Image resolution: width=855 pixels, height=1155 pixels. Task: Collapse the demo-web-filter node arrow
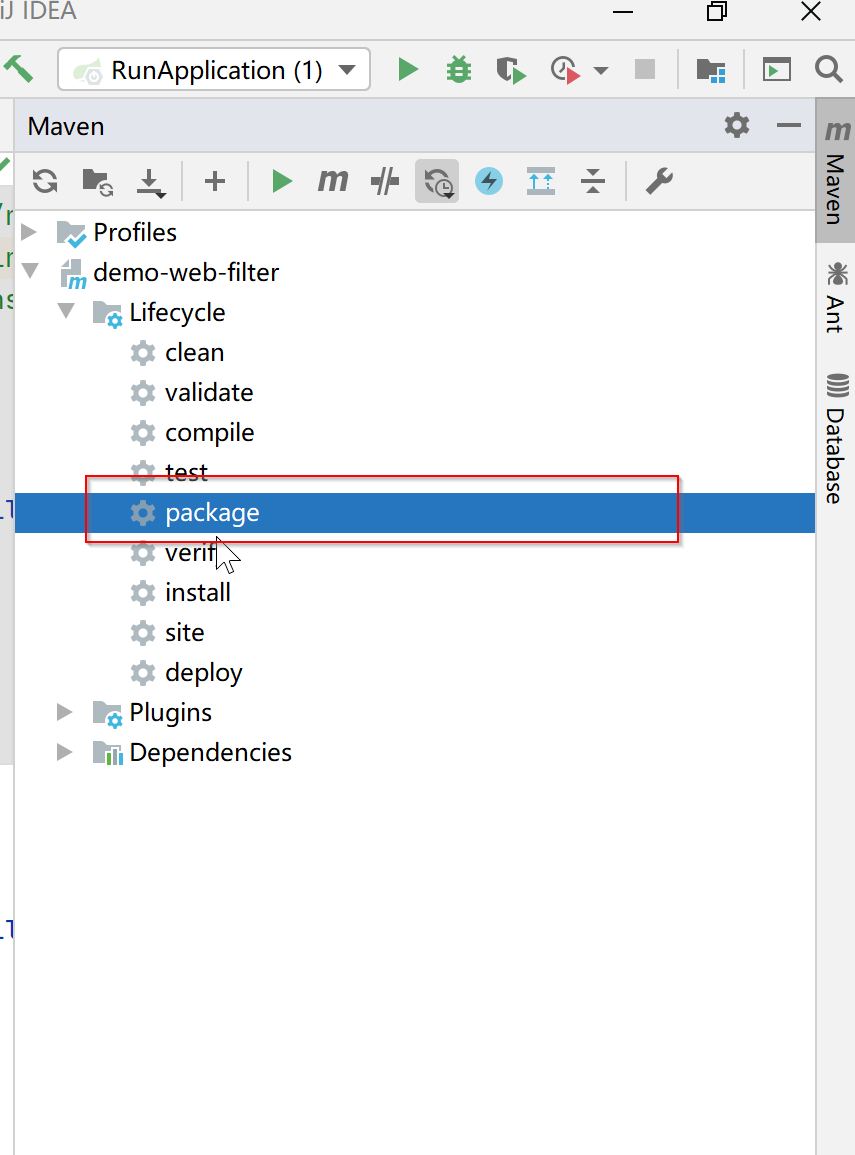(x=31, y=271)
